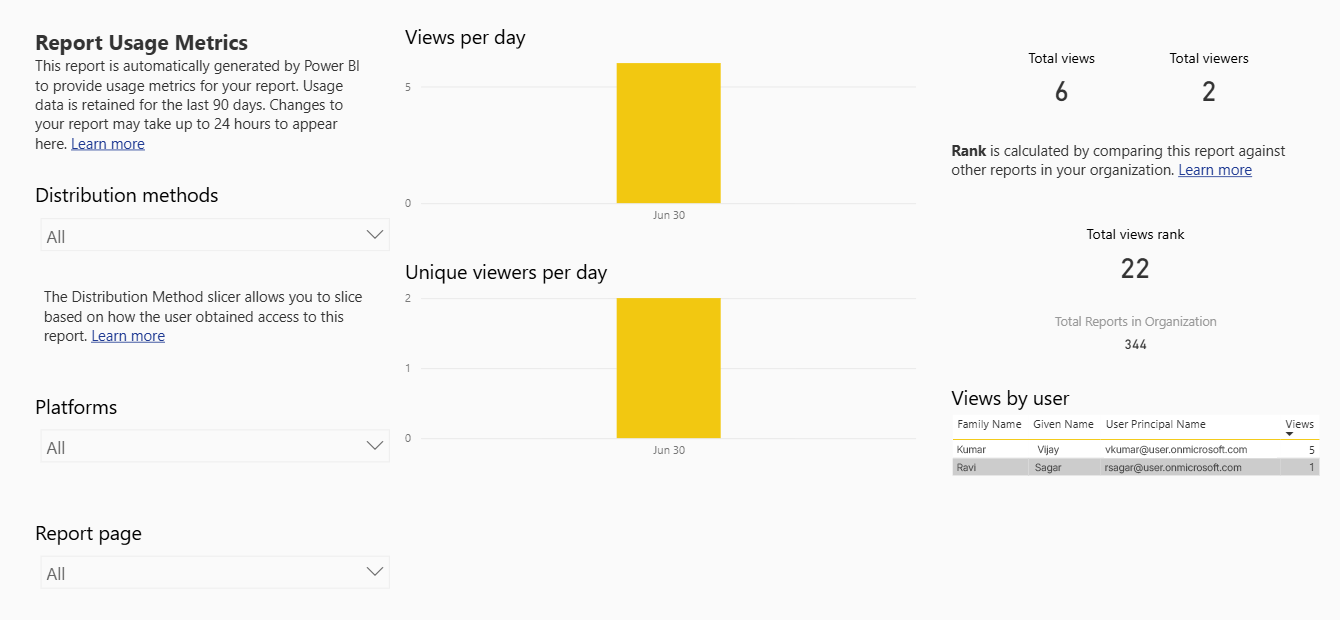The width and height of the screenshot is (1340, 620).
Task: Click the Total views card value 6
Action: click(x=1061, y=92)
